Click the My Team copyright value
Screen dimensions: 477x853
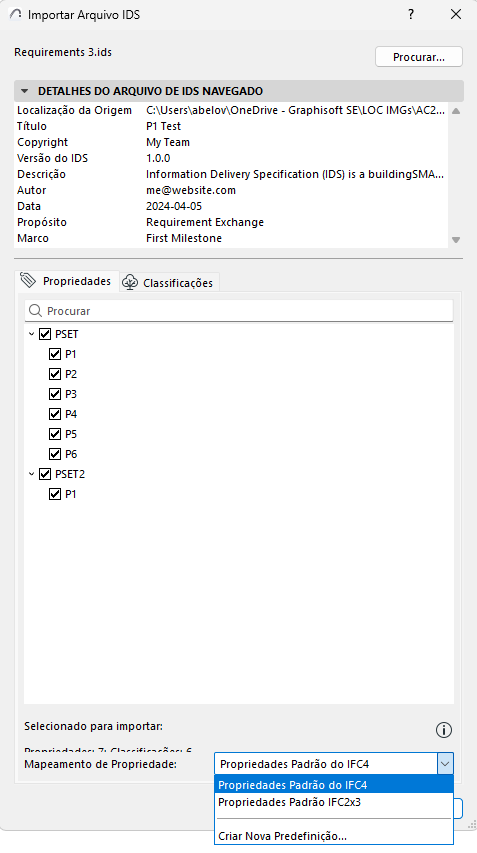coord(168,143)
